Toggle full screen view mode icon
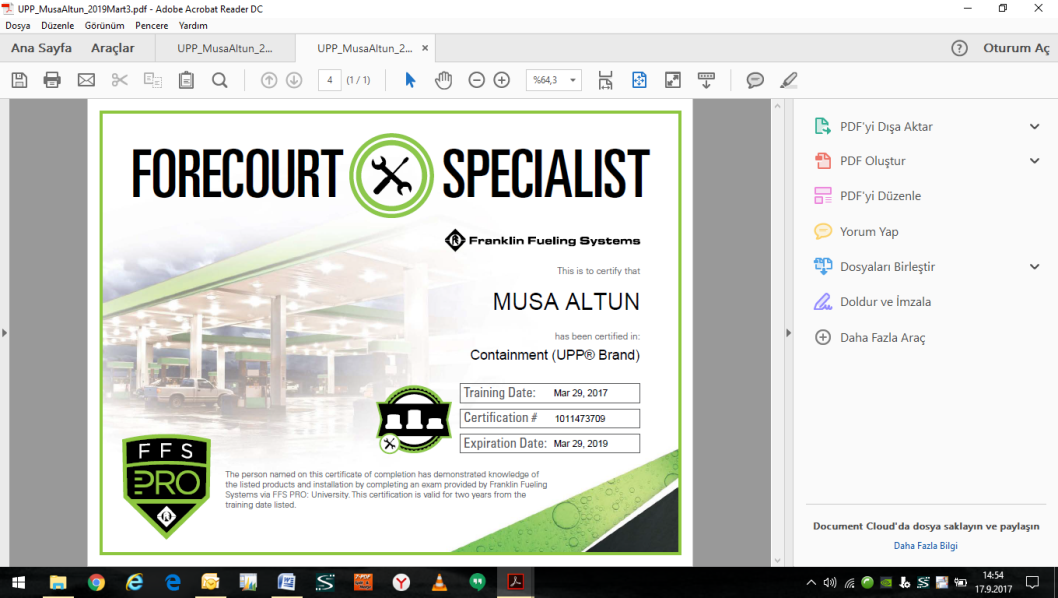Image resolution: width=1058 pixels, height=598 pixels. tap(673, 80)
